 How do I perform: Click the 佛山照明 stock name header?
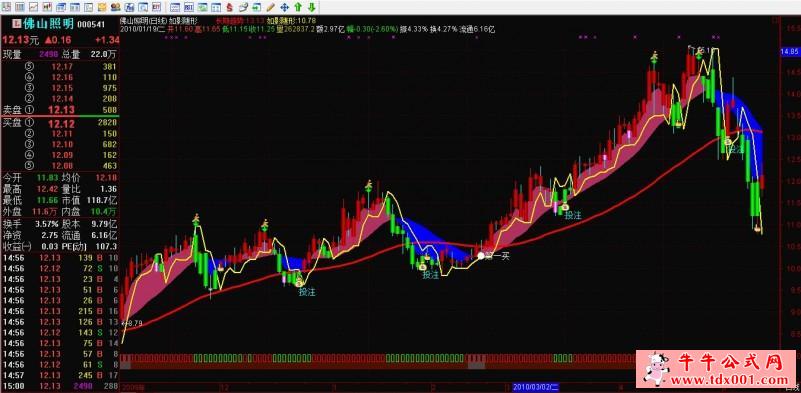coord(49,24)
